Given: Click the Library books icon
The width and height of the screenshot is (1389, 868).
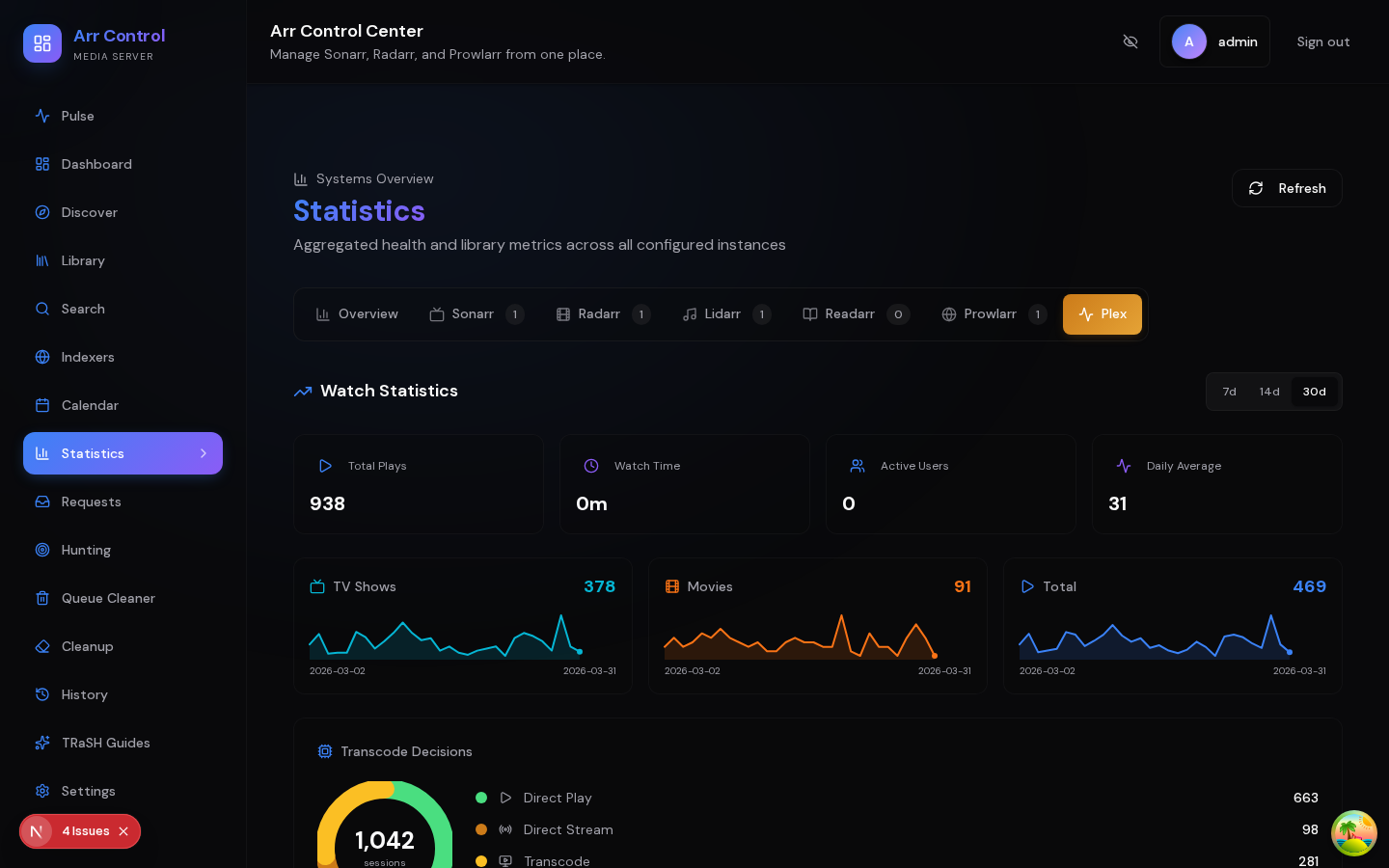Looking at the screenshot, I should (x=42, y=260).
